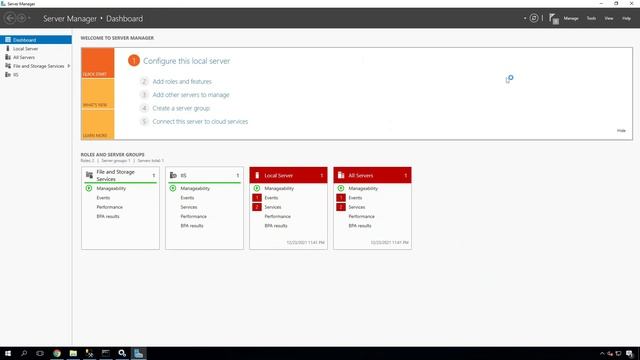The height and width of the screenshot is (360, 640).
Task: Switch to Server Manager taskbar button
Action: coord(138,353)
